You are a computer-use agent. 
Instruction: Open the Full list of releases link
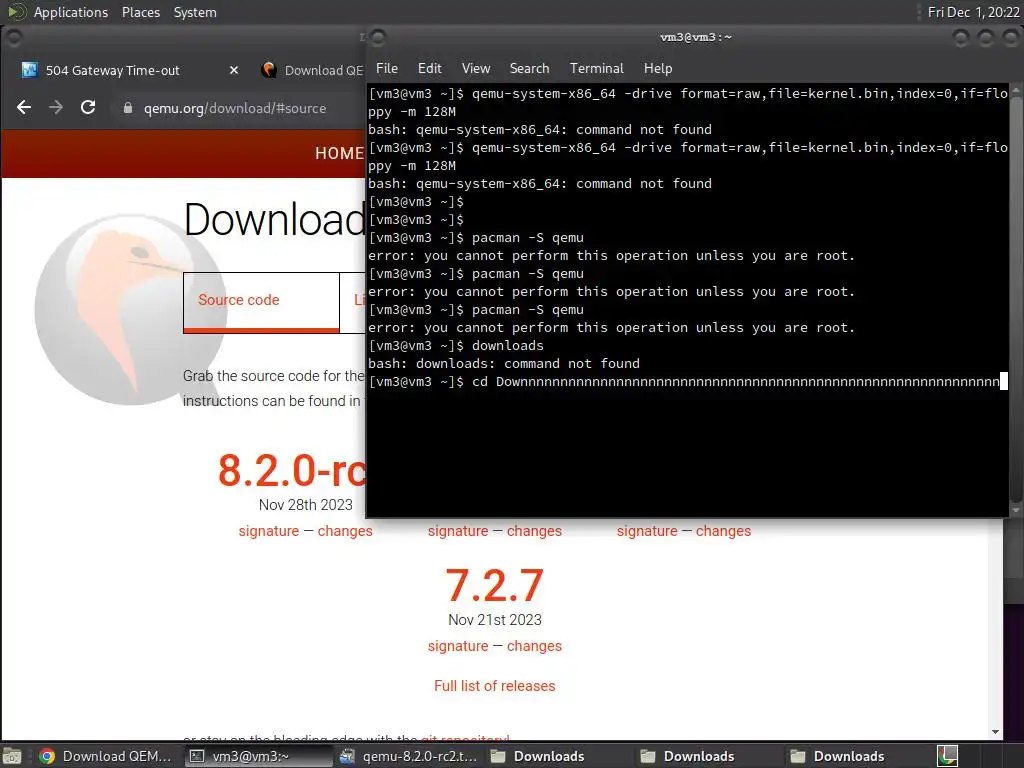[x=494, y=686]
